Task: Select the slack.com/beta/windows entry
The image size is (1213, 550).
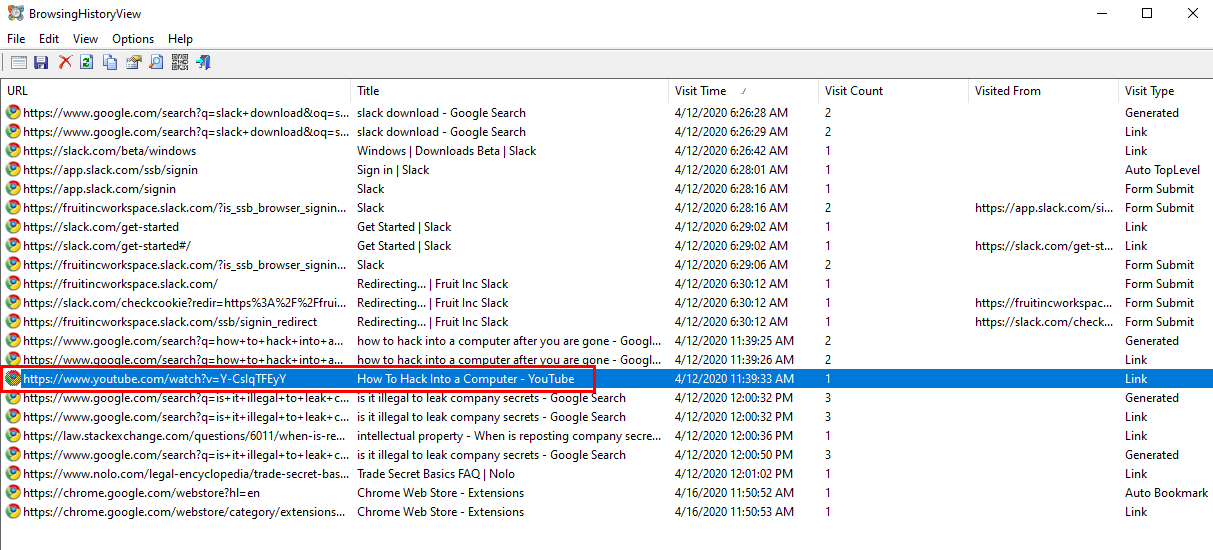Action: pos(110,151)
